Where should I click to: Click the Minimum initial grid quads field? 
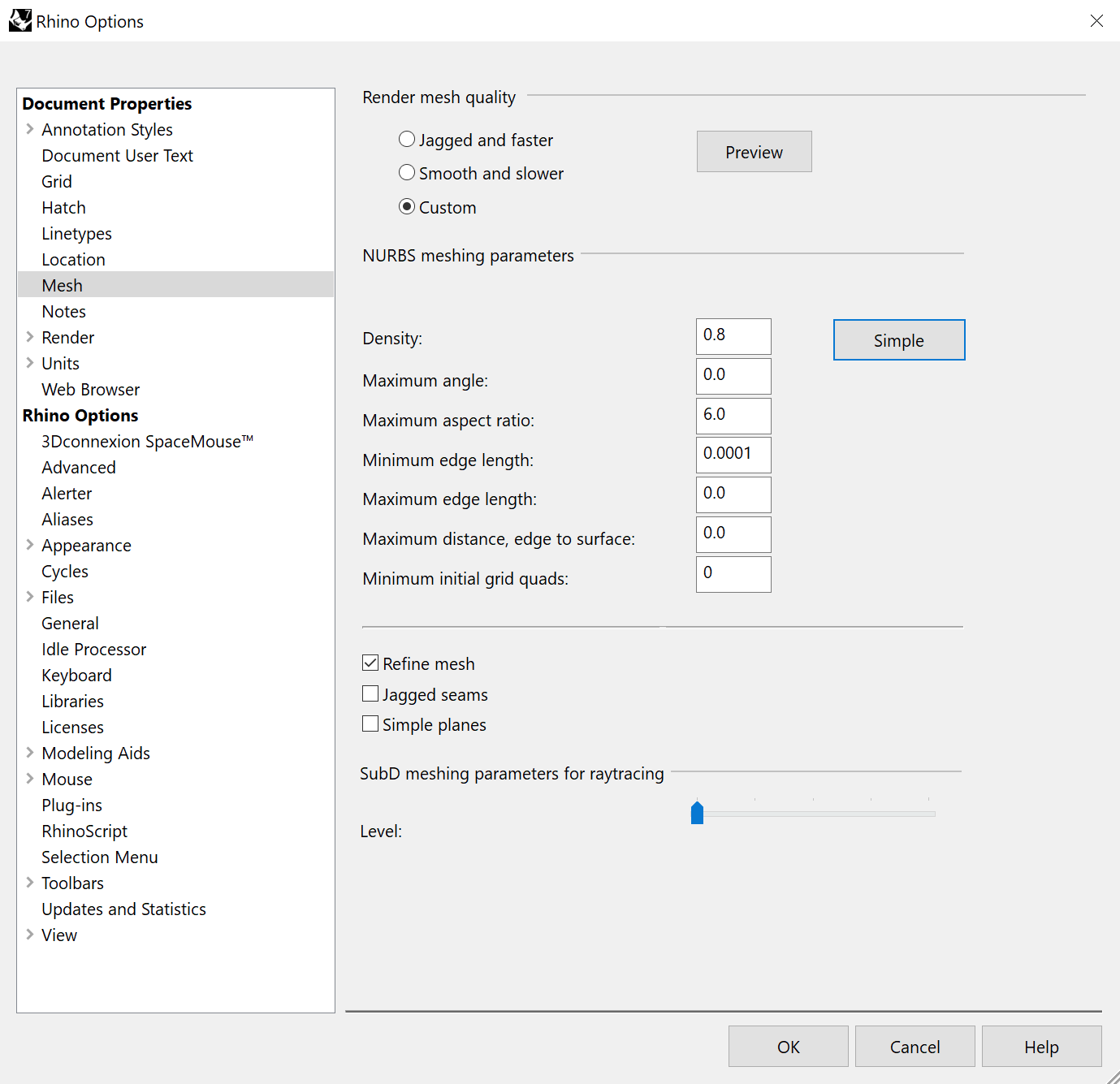coord(733,574)
